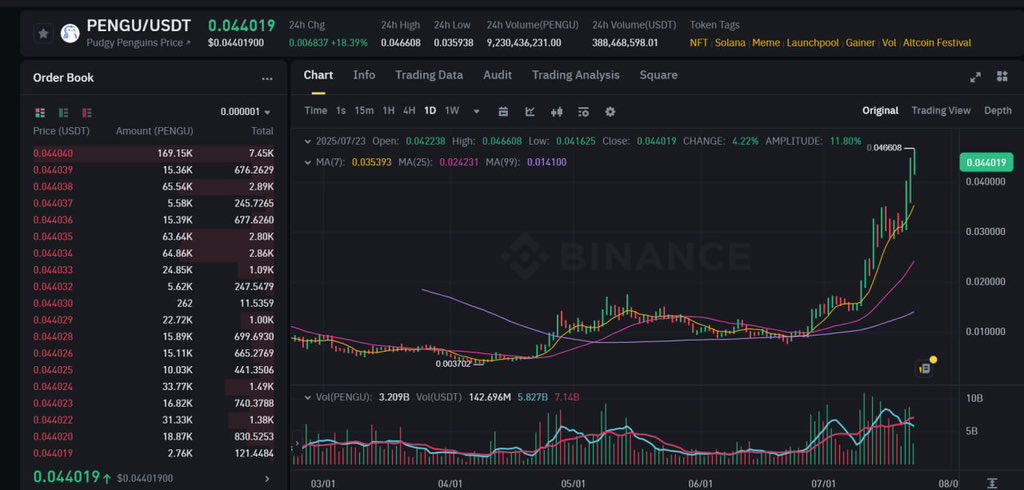Open the chart date range calendar icon

click(x=503, y=112)
